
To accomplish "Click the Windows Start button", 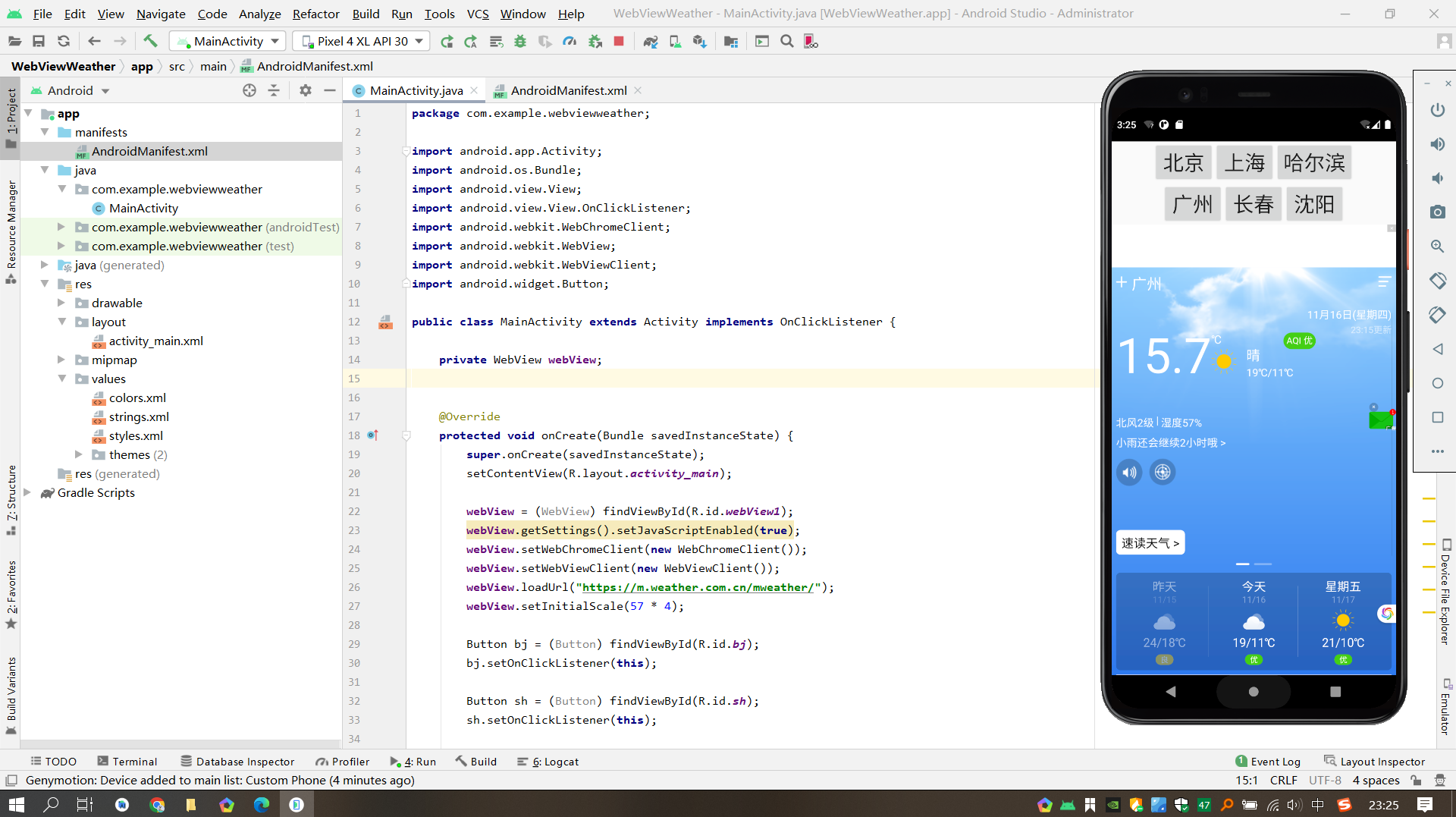I will pyautogui.click(x=17, y=804).
